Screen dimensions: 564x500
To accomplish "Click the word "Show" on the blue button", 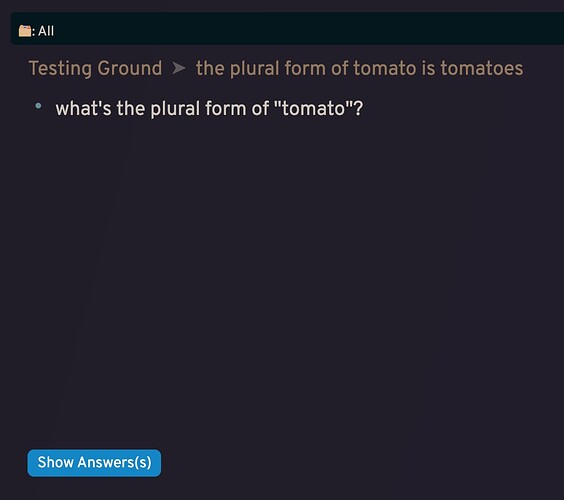I will tap(55, 462).
